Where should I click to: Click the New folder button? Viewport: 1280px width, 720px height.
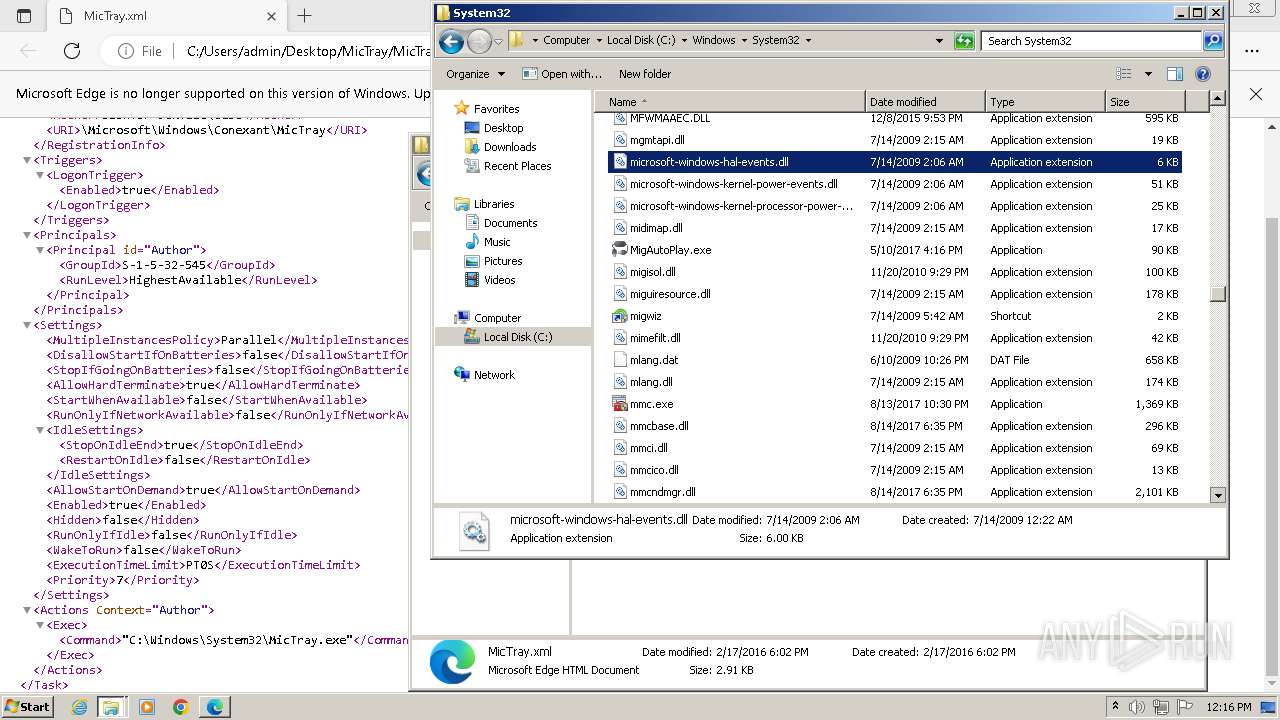tap(645, 74)
